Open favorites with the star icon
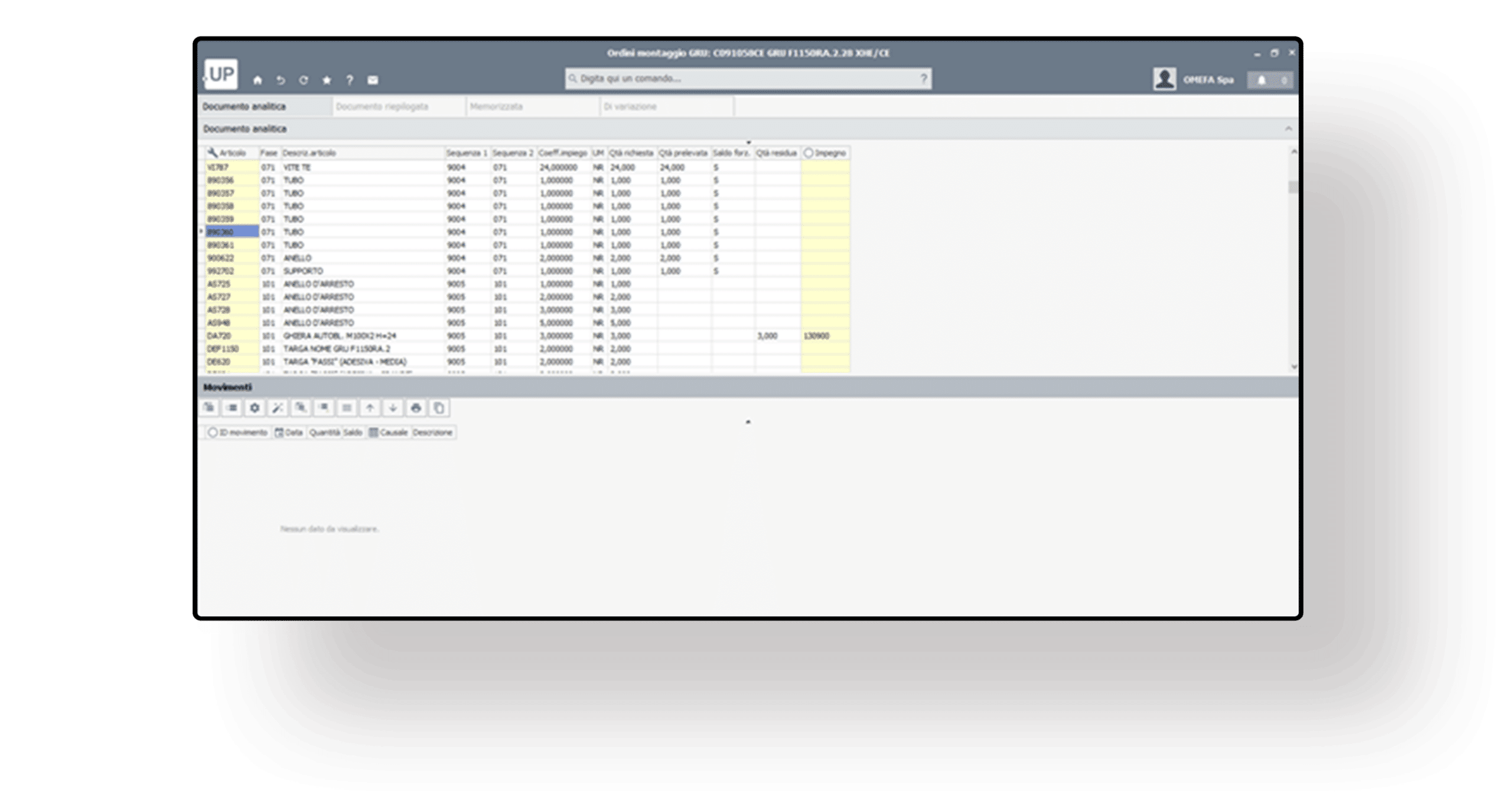Viewport: 1512px width, 806px height. 327,80
